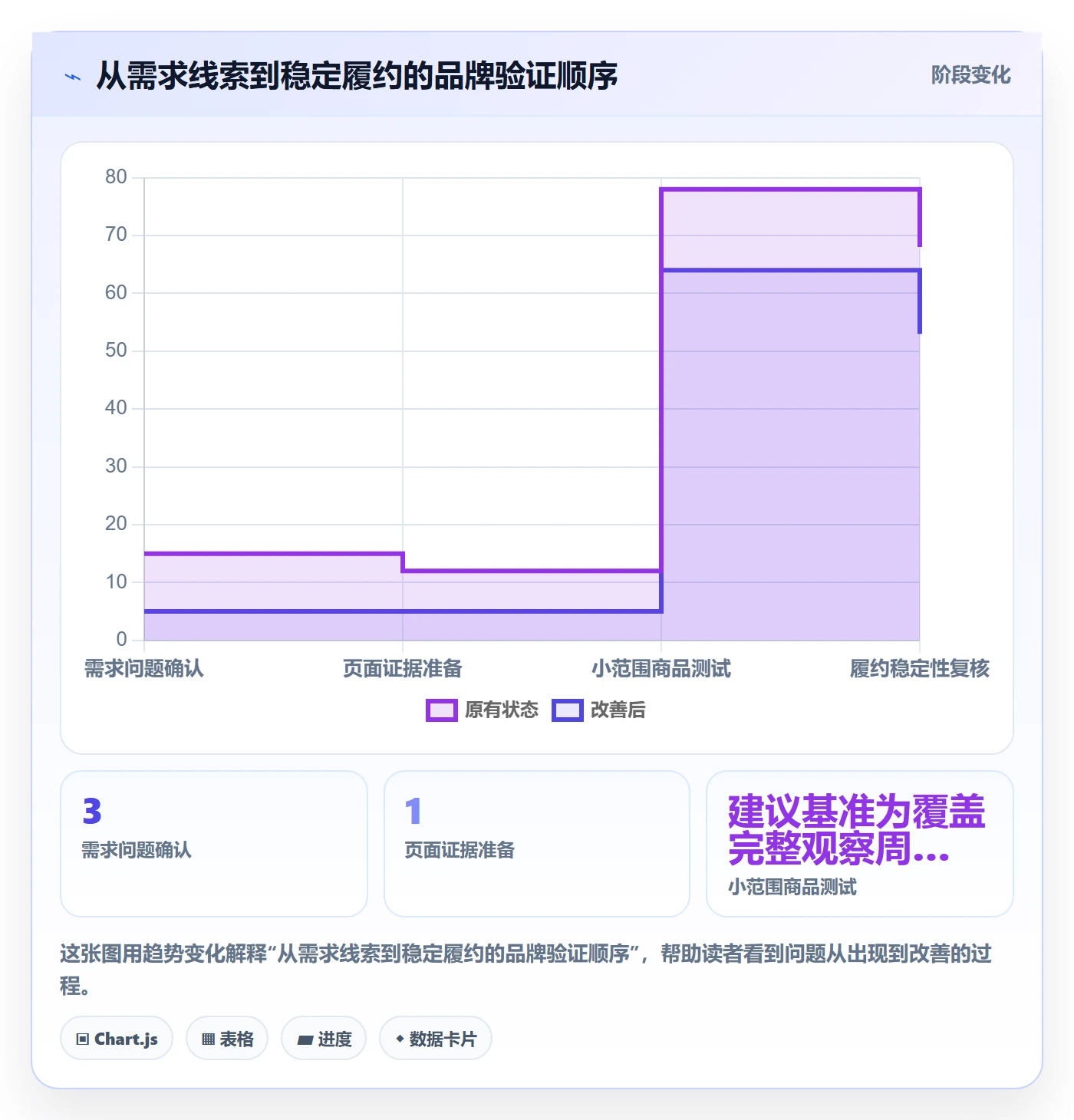The width and height of the screenshot is (1074, 1120).
Task: Click the value 1 in second data card
Action: click(x=413, y=812)
